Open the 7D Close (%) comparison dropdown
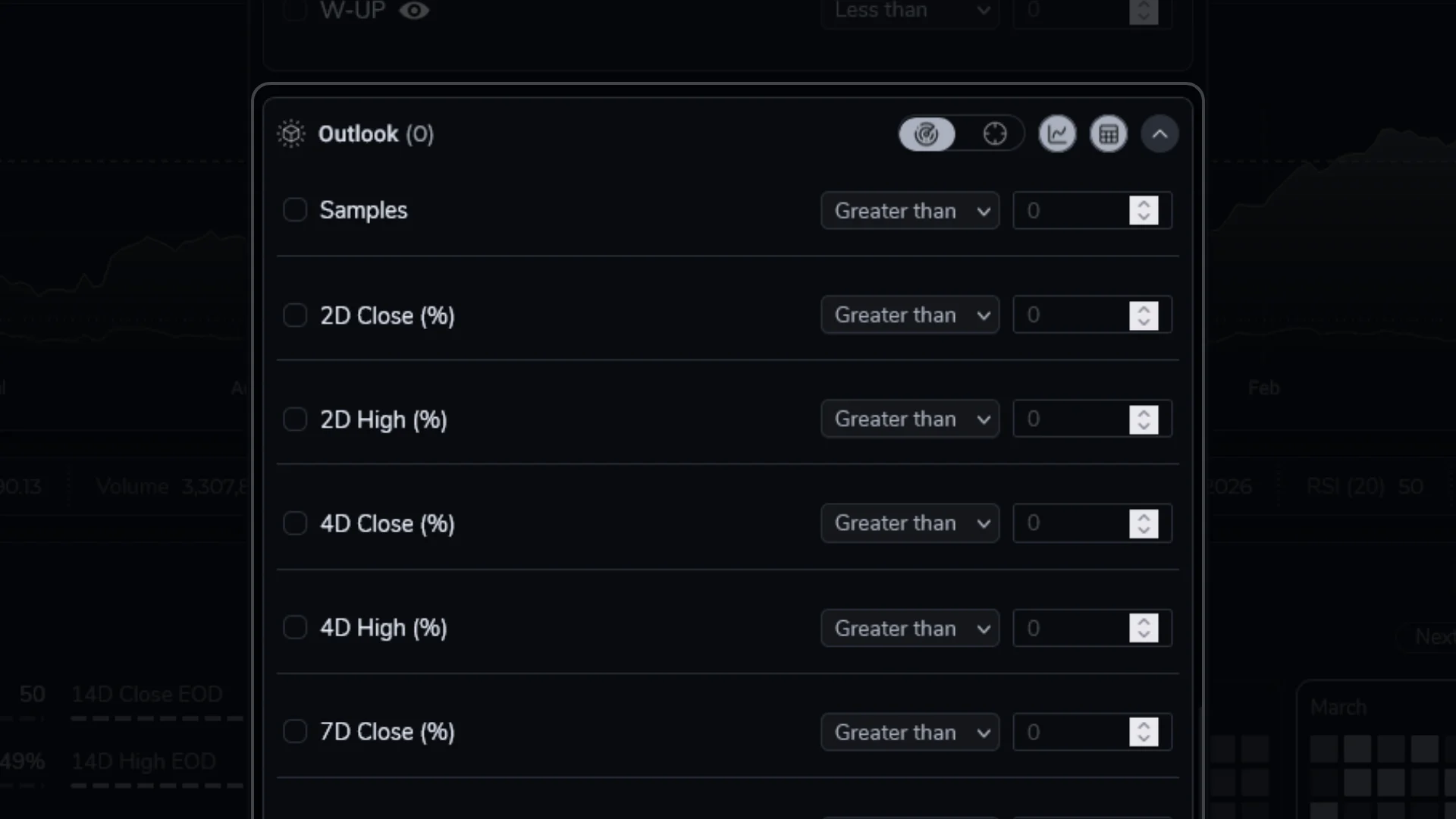 pyautogui.click(x=910, y=733)
